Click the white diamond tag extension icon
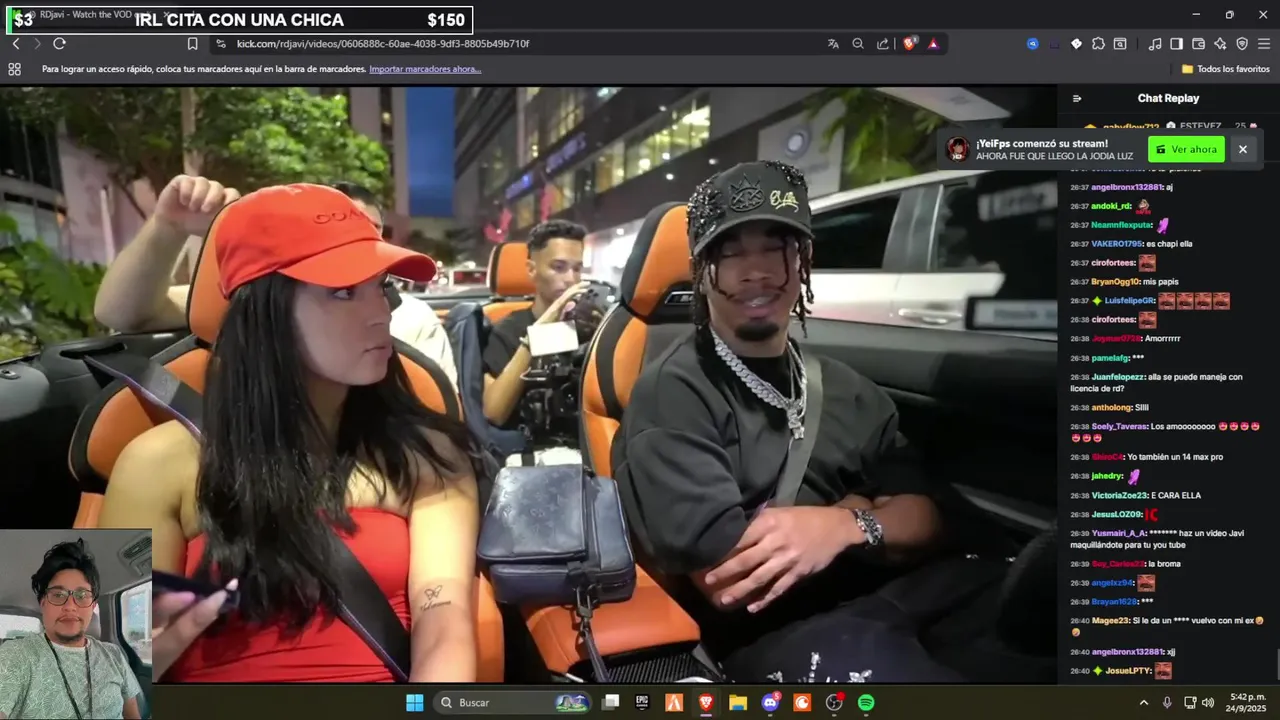 1076,44
